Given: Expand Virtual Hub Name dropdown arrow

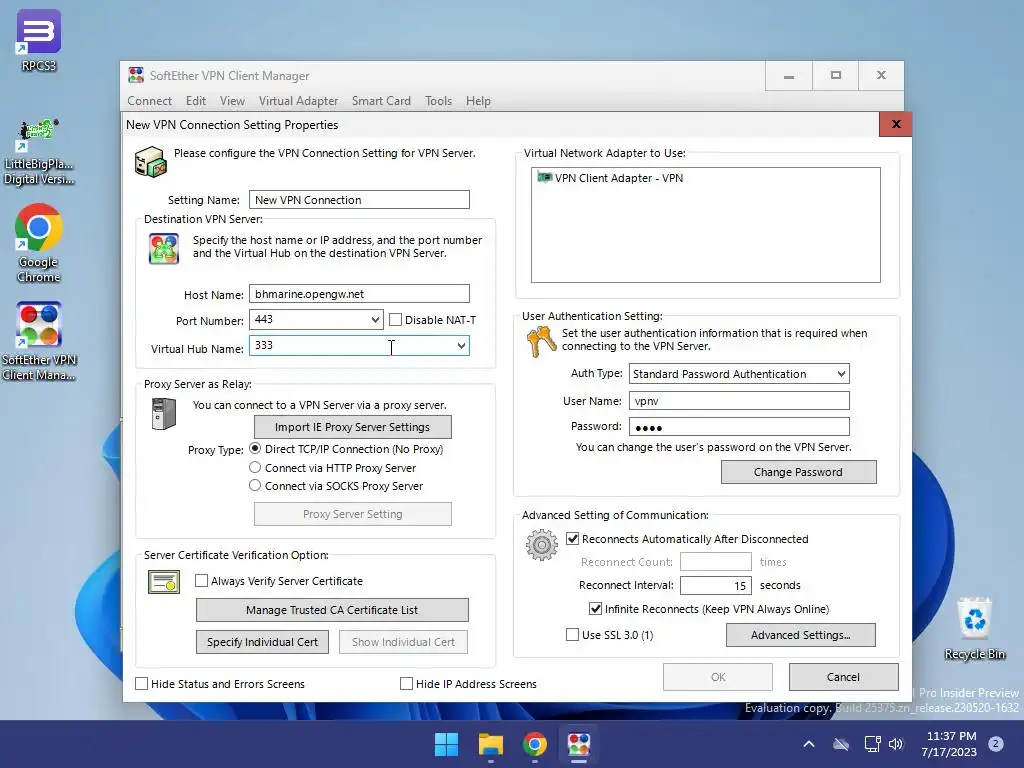Looking at the screenshot, I should pos(461,345).
